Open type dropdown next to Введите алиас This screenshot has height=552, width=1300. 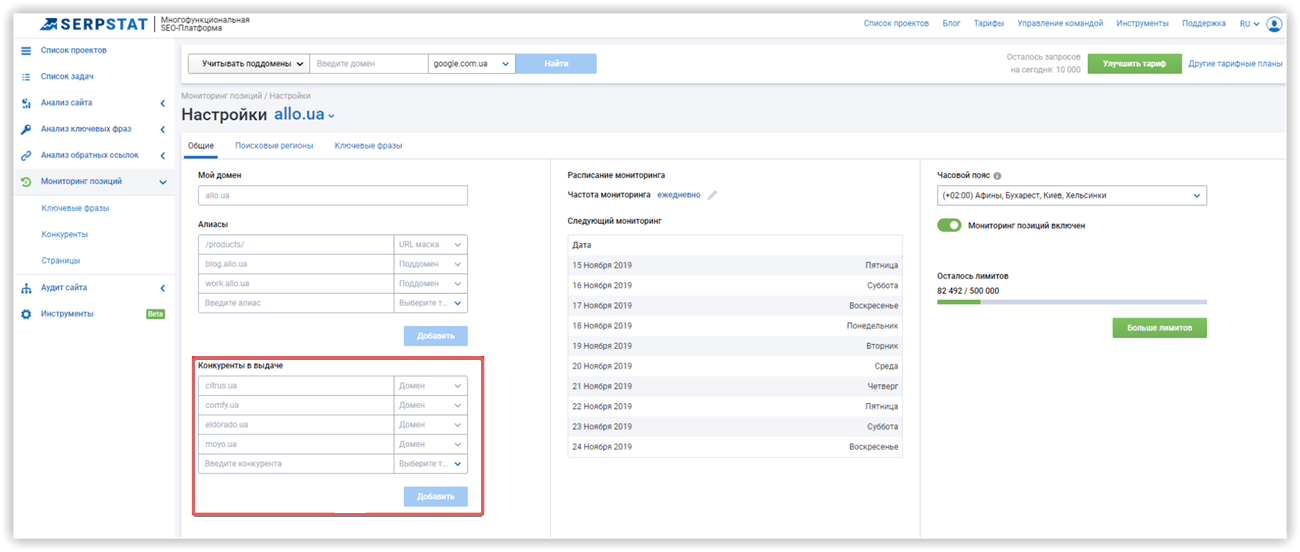tap(431, 303)
